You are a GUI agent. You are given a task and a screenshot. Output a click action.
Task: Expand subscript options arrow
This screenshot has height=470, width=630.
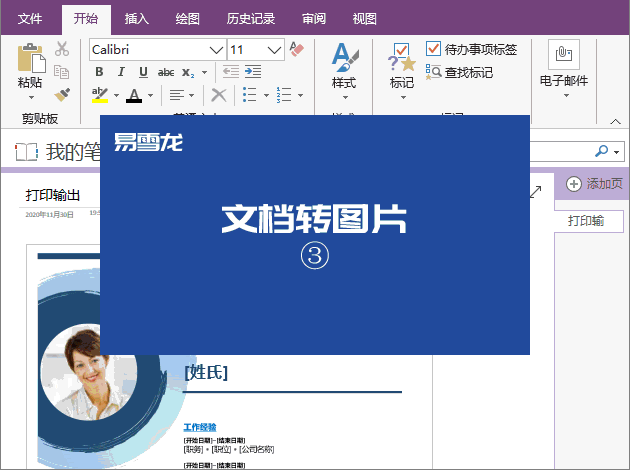205,73
